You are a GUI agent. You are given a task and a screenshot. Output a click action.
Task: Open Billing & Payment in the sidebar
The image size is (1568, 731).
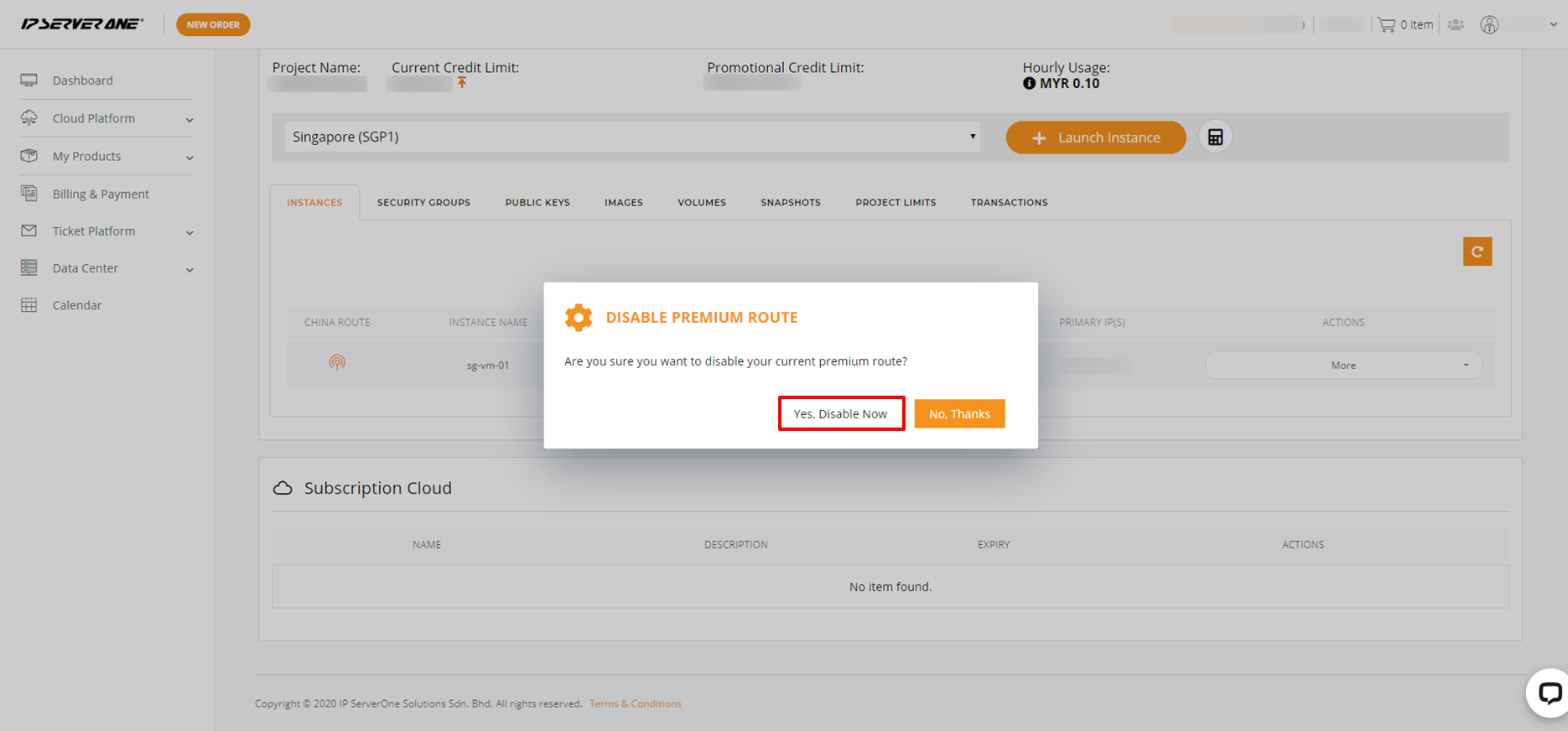(101, 194)
